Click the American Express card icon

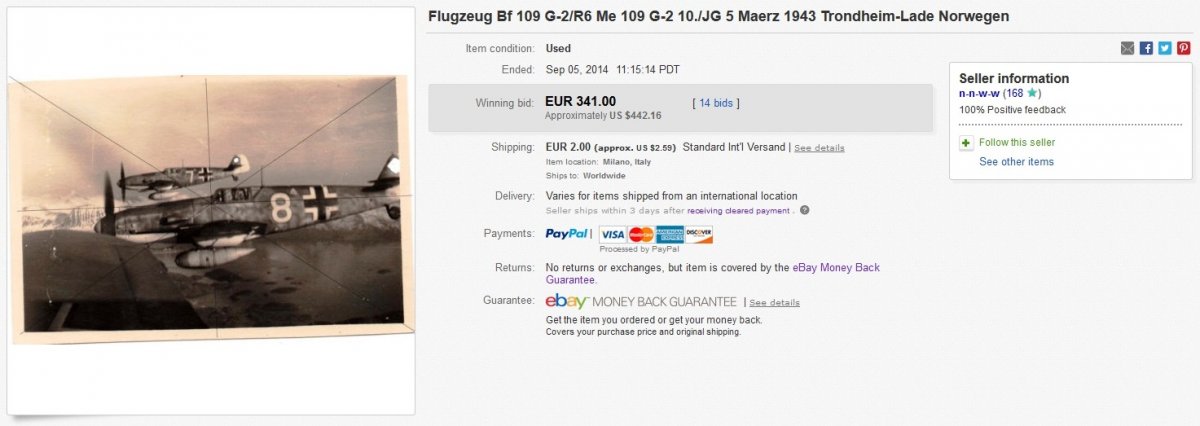[x=670, y=234]
